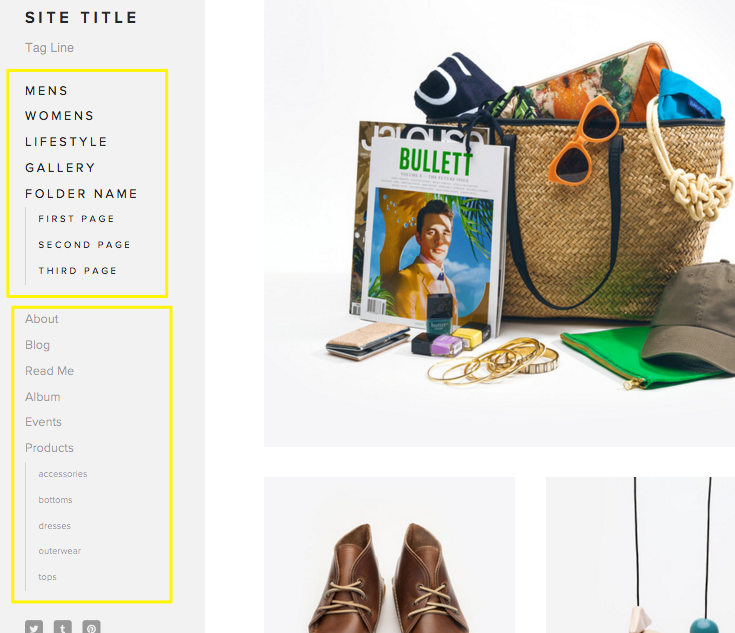Click the About link
735x633 pixels.
pyautogui.click(x=42, y=319)
